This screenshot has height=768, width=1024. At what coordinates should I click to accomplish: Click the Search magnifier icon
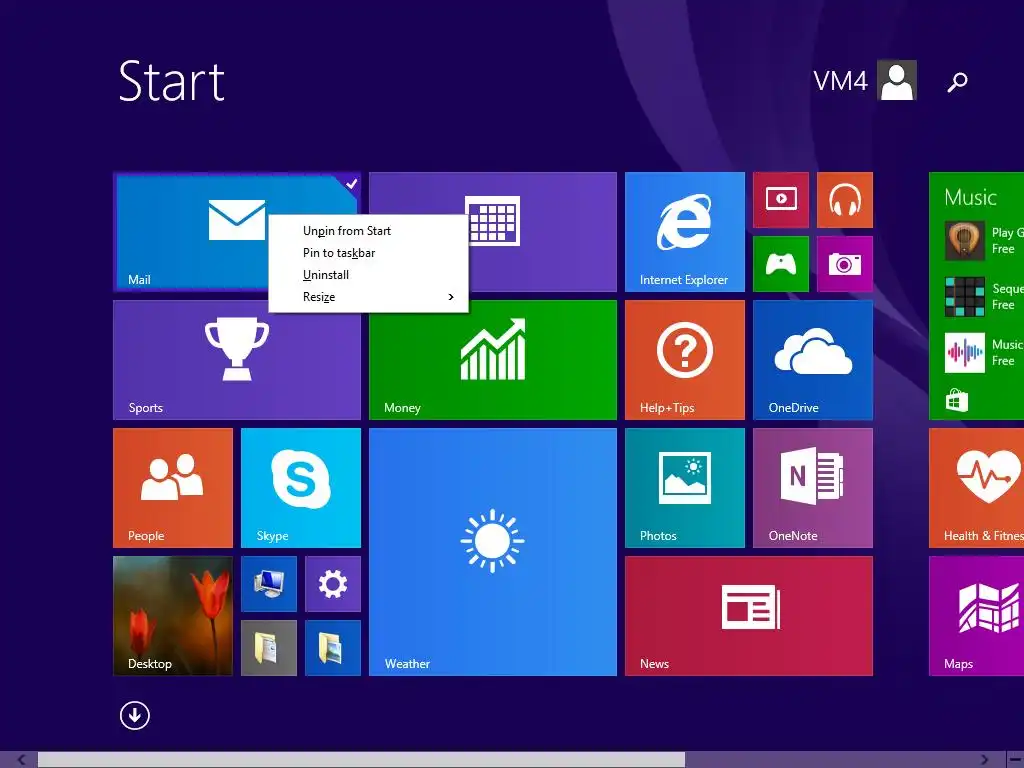(x=957, y=82)
